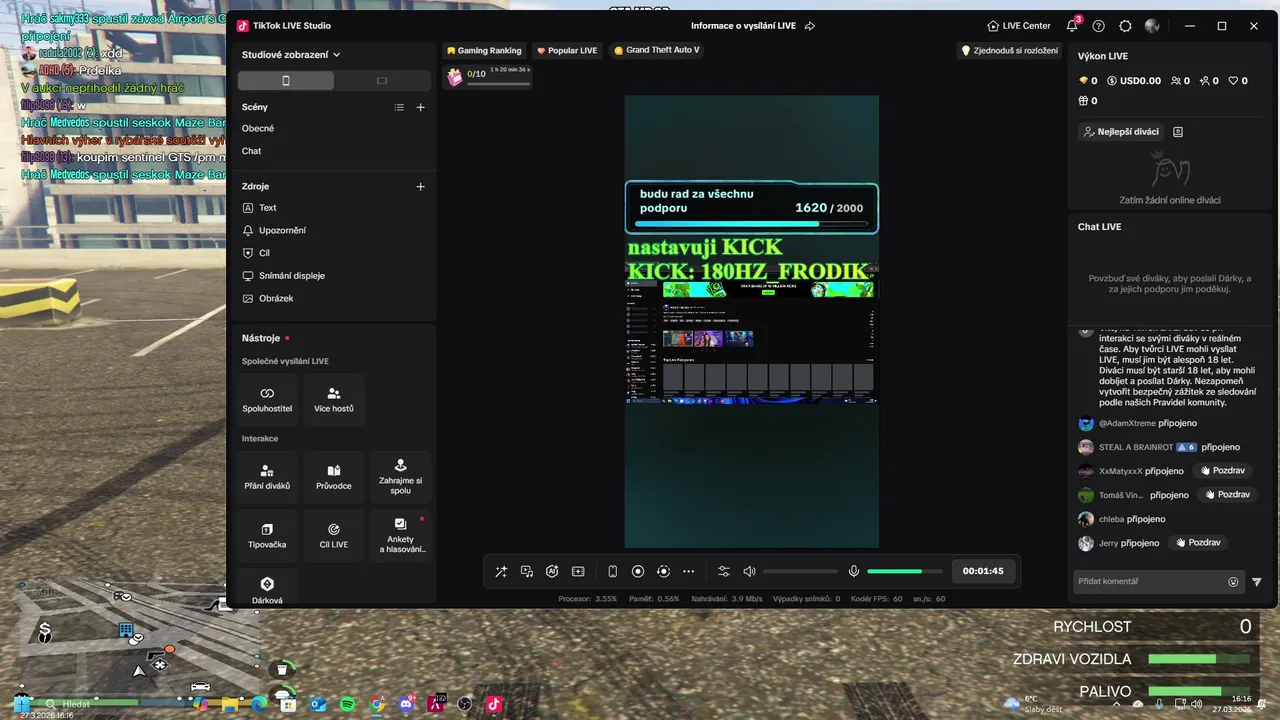
Task: Click the Grand Theft Auto V tag
Action: click(x=656, y=50)
